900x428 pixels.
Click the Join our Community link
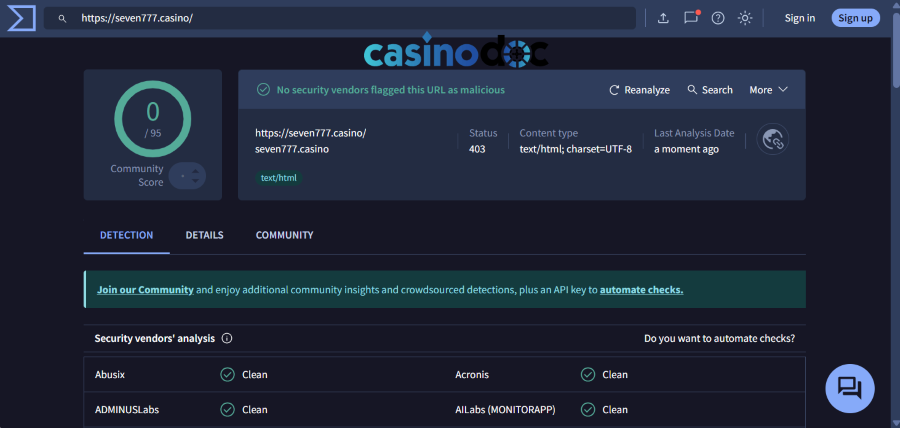pyautogui.click(x=145, y=290)
